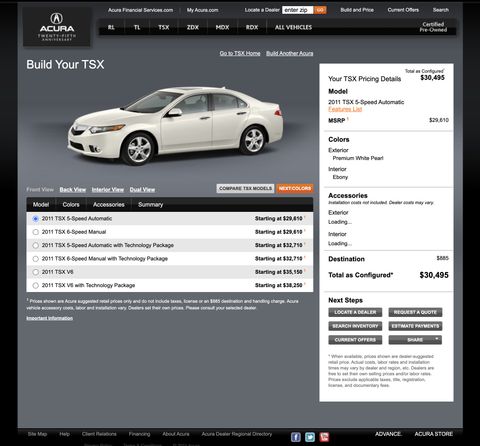This screenshot has height=446, width=480.
Task: Click the Next: Colors button
Action: pyautogui.click(x=295, y=189)
